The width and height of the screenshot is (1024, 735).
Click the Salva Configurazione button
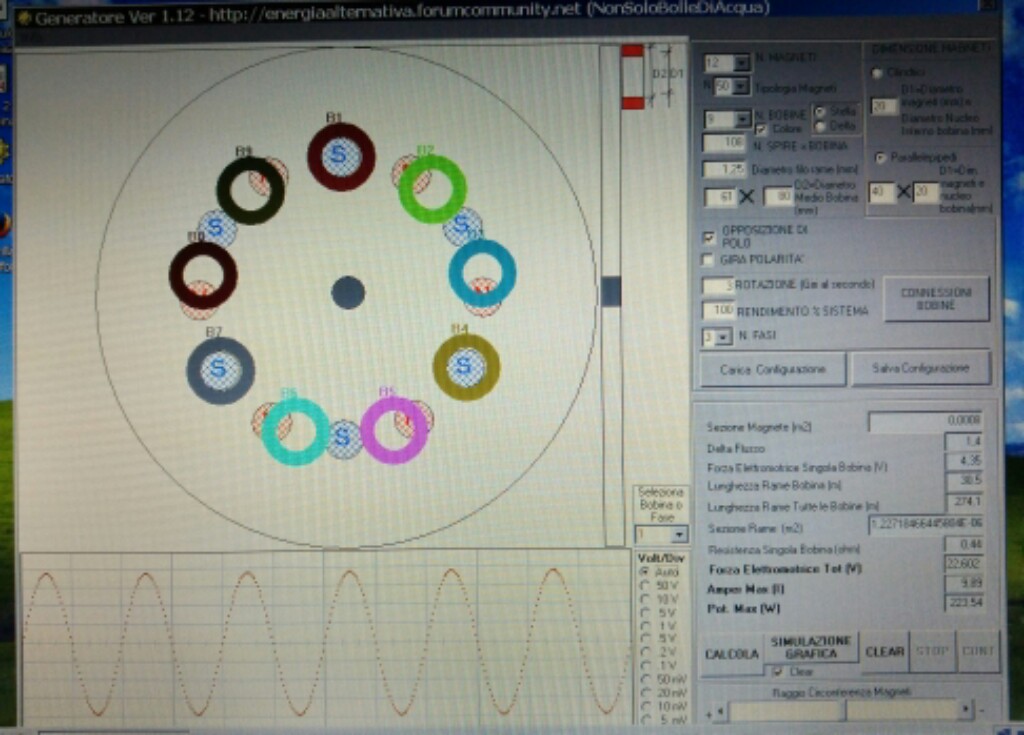click(920, 368)
